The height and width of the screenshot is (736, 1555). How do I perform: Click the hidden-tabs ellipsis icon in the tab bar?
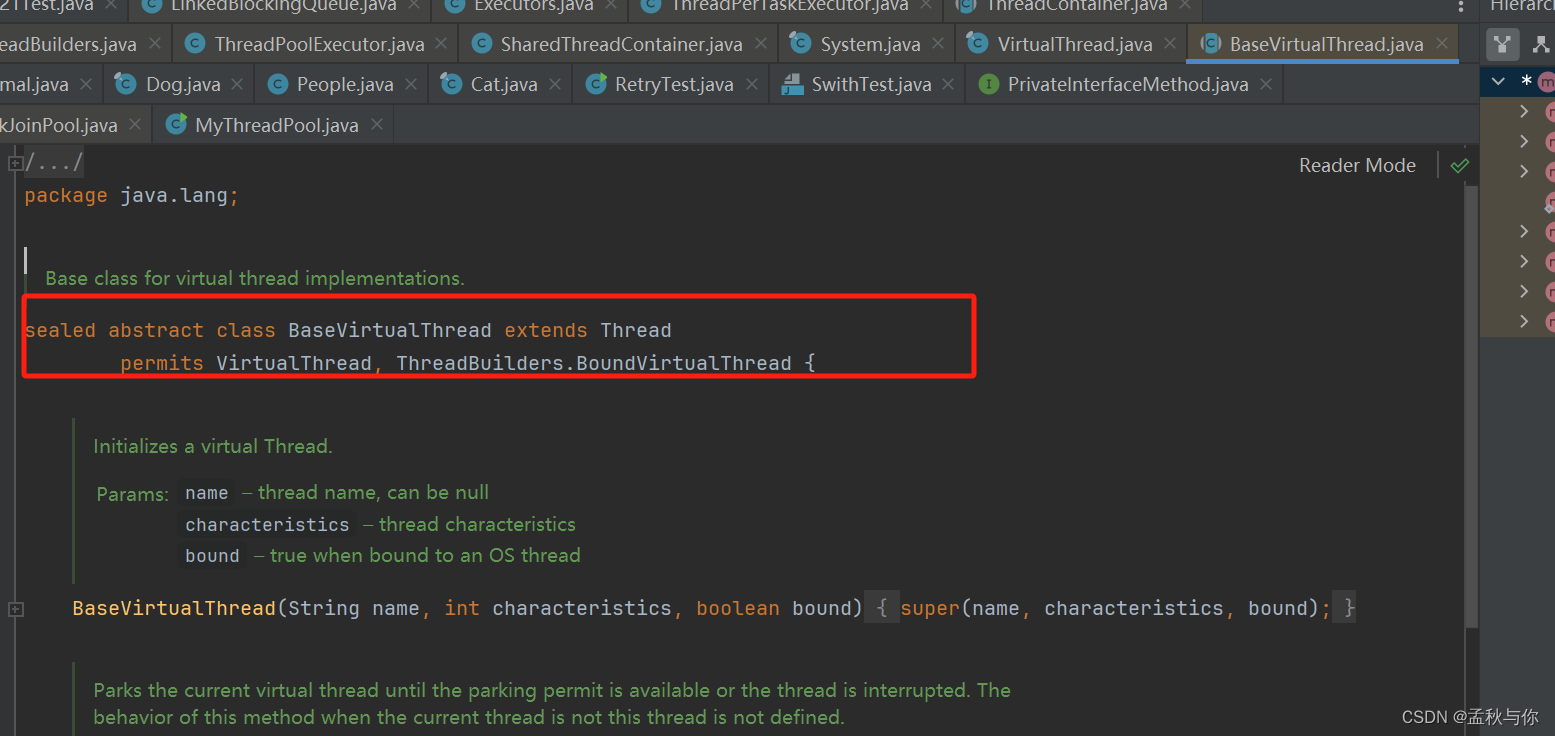click(x=1461, y=7)
